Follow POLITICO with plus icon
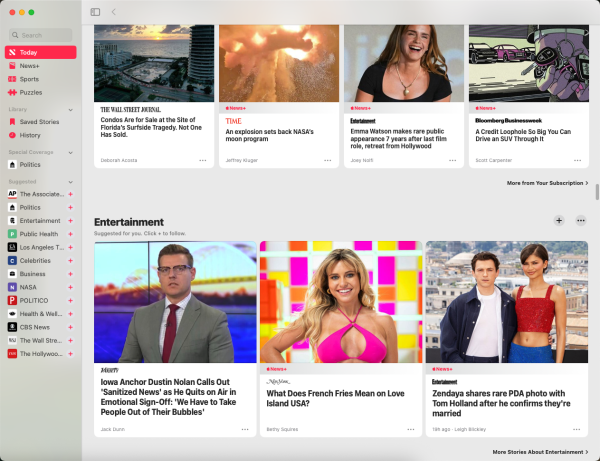The height and width of the screenshot is (461, 600). 70,301
